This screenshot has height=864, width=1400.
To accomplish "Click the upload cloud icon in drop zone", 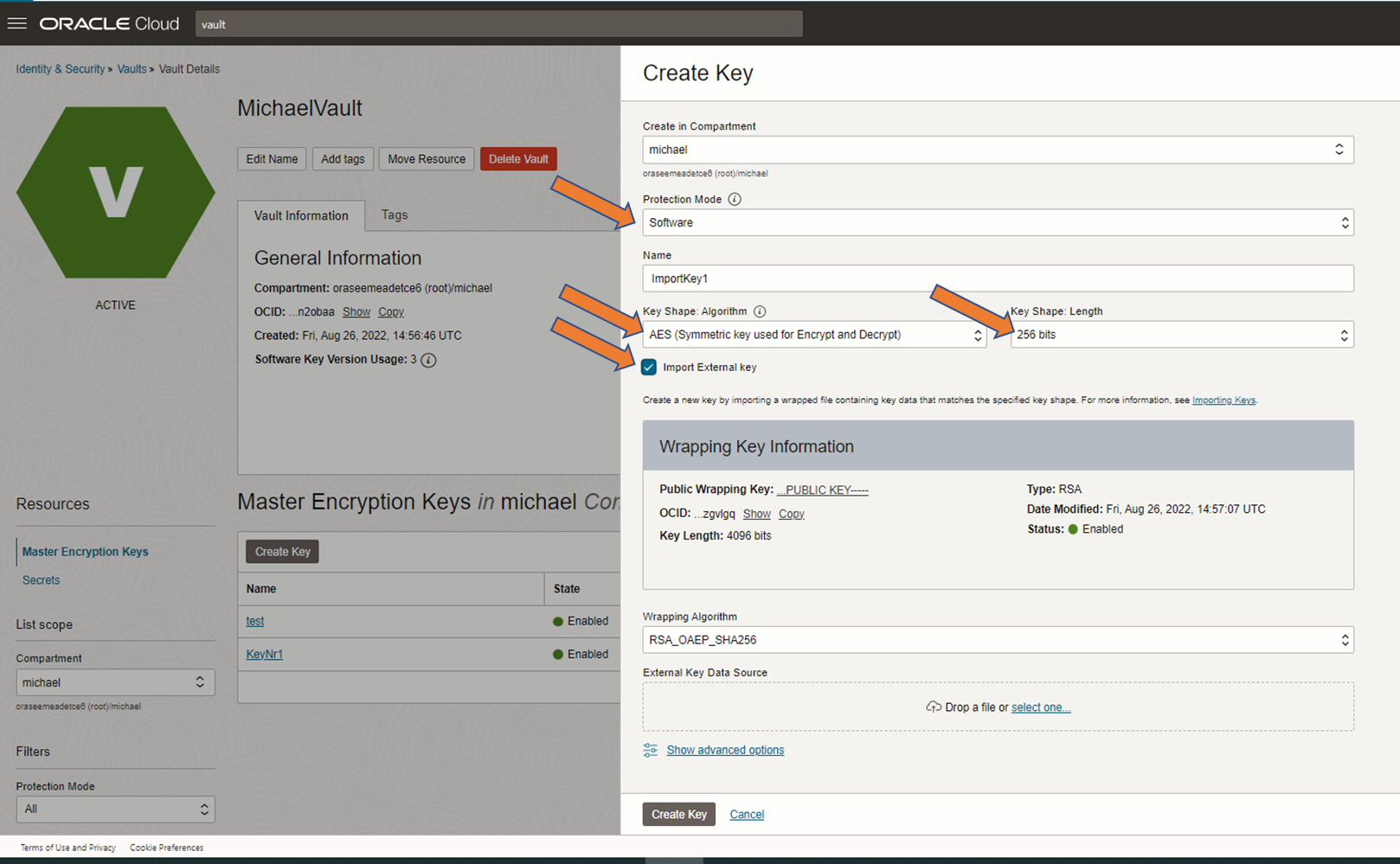I will click(934, 707).
